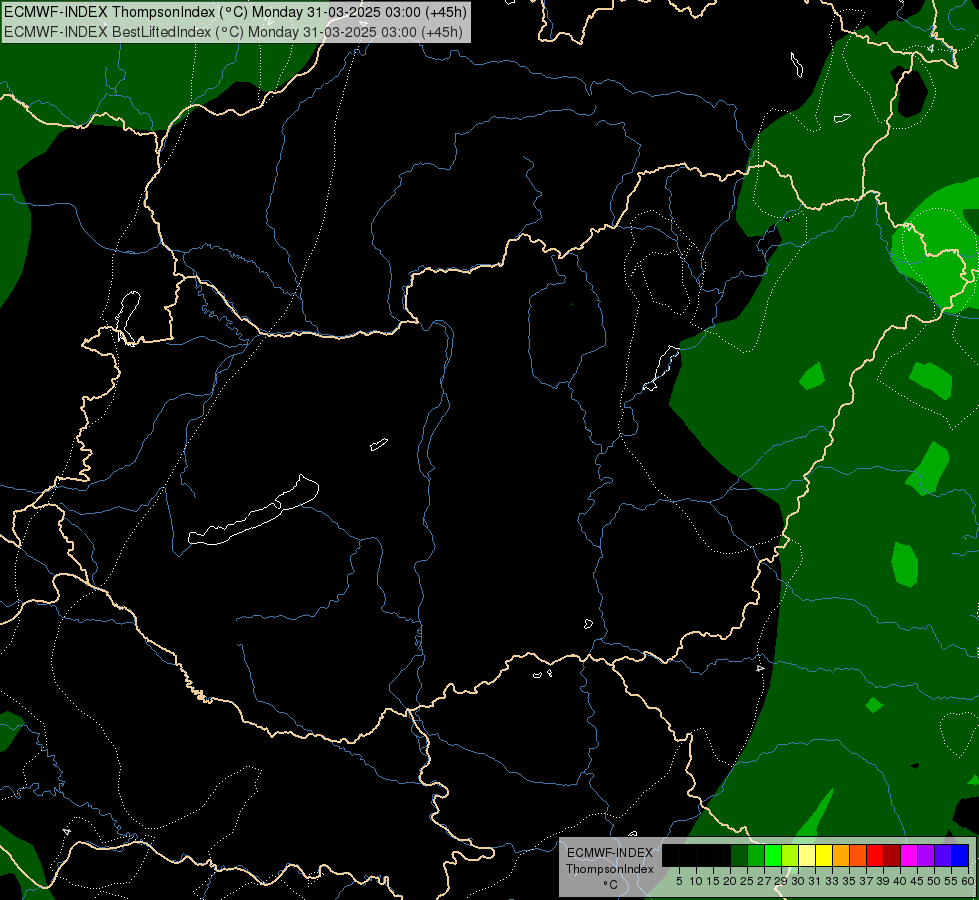Screen dimensions: 979x900
Task: Click the ThompsonIndex label in the legend
Action: click(x=610, y=869)
